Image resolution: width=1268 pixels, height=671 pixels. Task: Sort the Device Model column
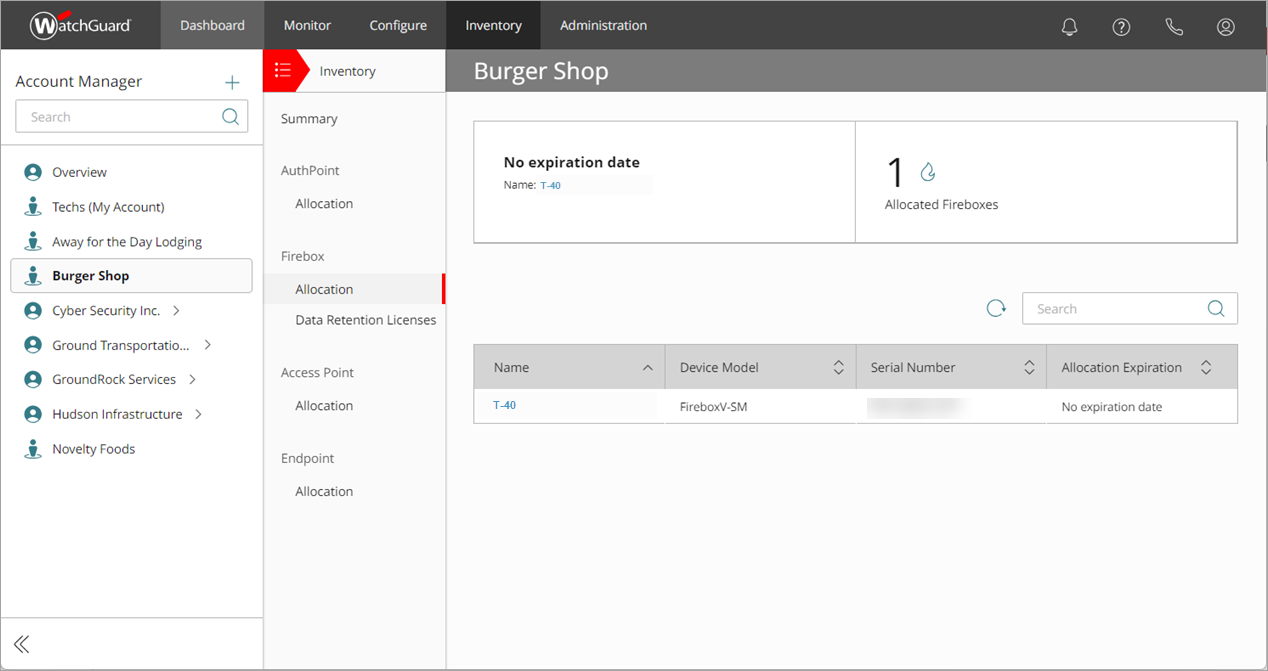(839, 367)
